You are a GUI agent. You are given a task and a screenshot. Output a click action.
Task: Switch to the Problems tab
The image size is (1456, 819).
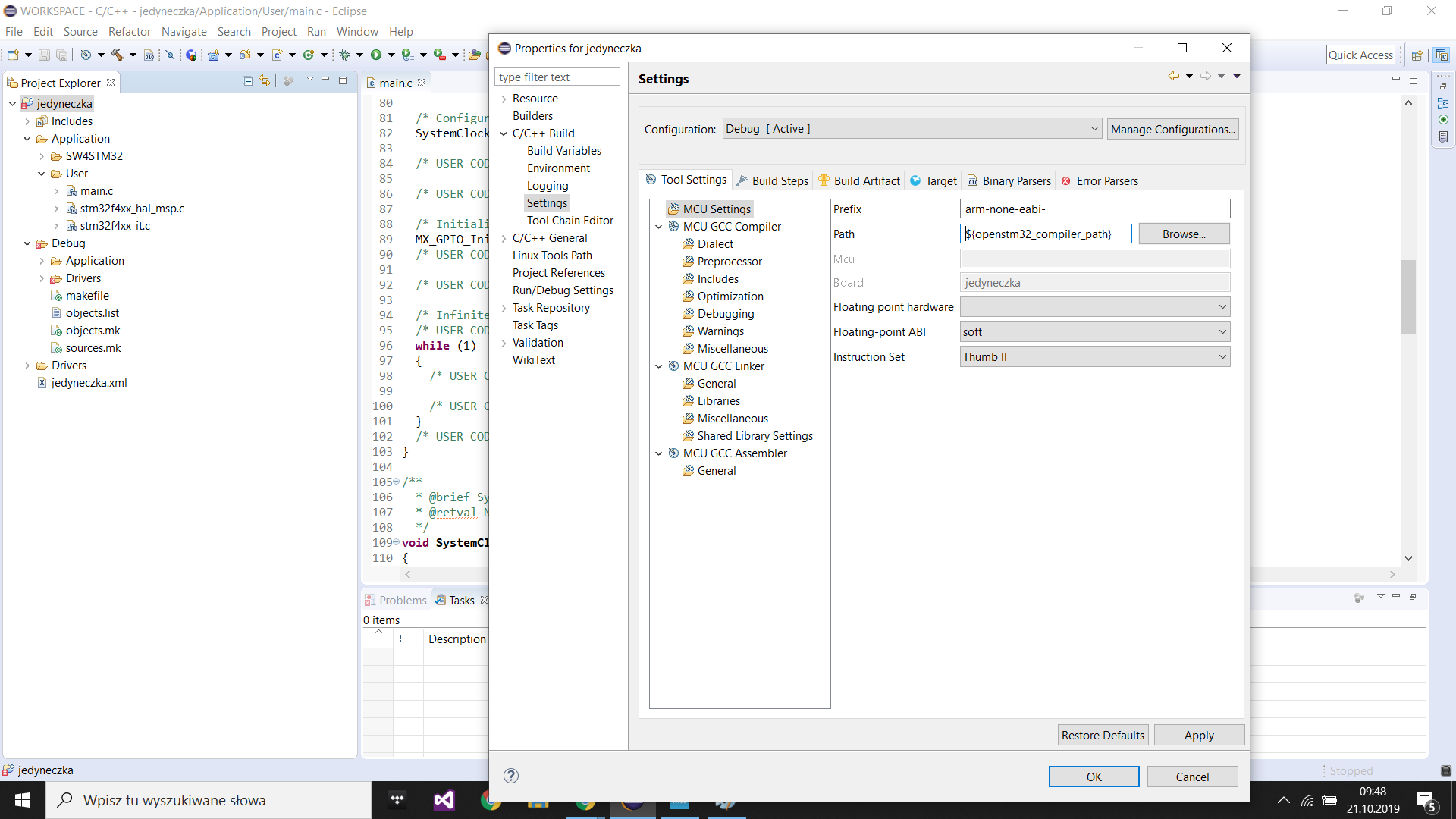(x=396, y=600)
